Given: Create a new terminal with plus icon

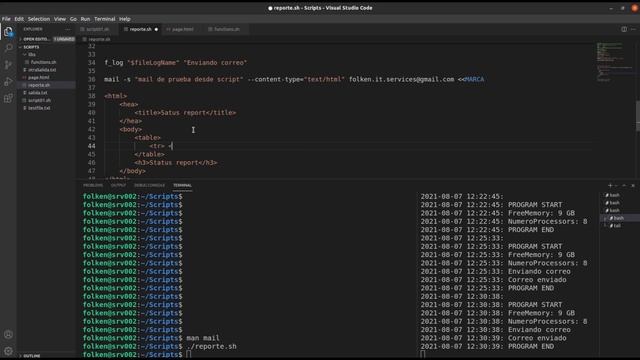Looking at the screenshot, I should coord(610,185).
